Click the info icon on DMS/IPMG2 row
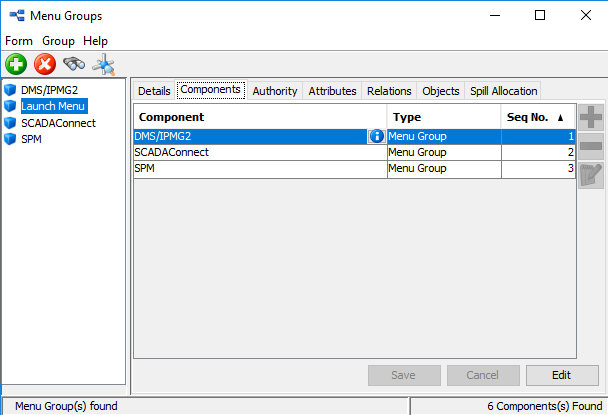Viewport: 608px width, 415px height. pyautogui.click(x=376, y=136)
